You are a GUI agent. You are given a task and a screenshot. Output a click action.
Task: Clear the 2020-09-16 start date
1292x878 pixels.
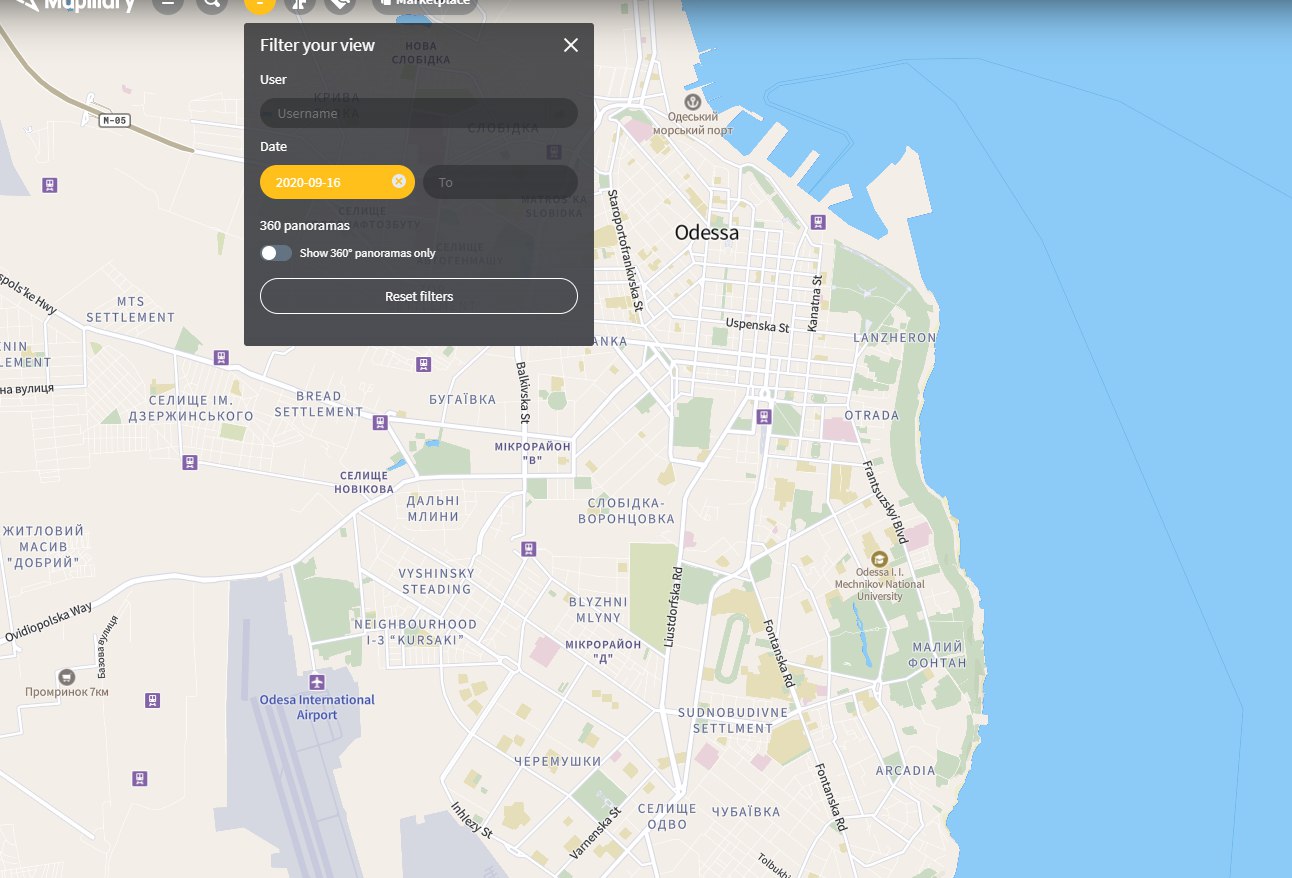coord(399,181)
